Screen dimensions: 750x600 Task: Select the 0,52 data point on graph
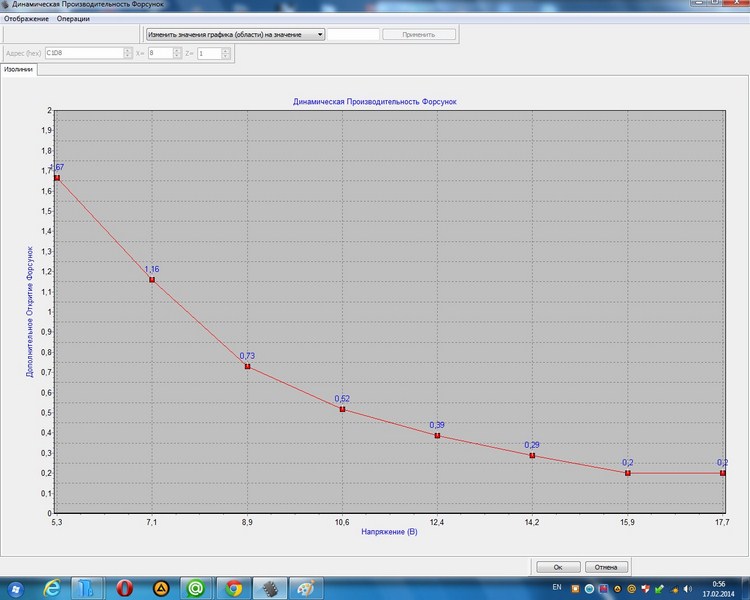(343, 409)
